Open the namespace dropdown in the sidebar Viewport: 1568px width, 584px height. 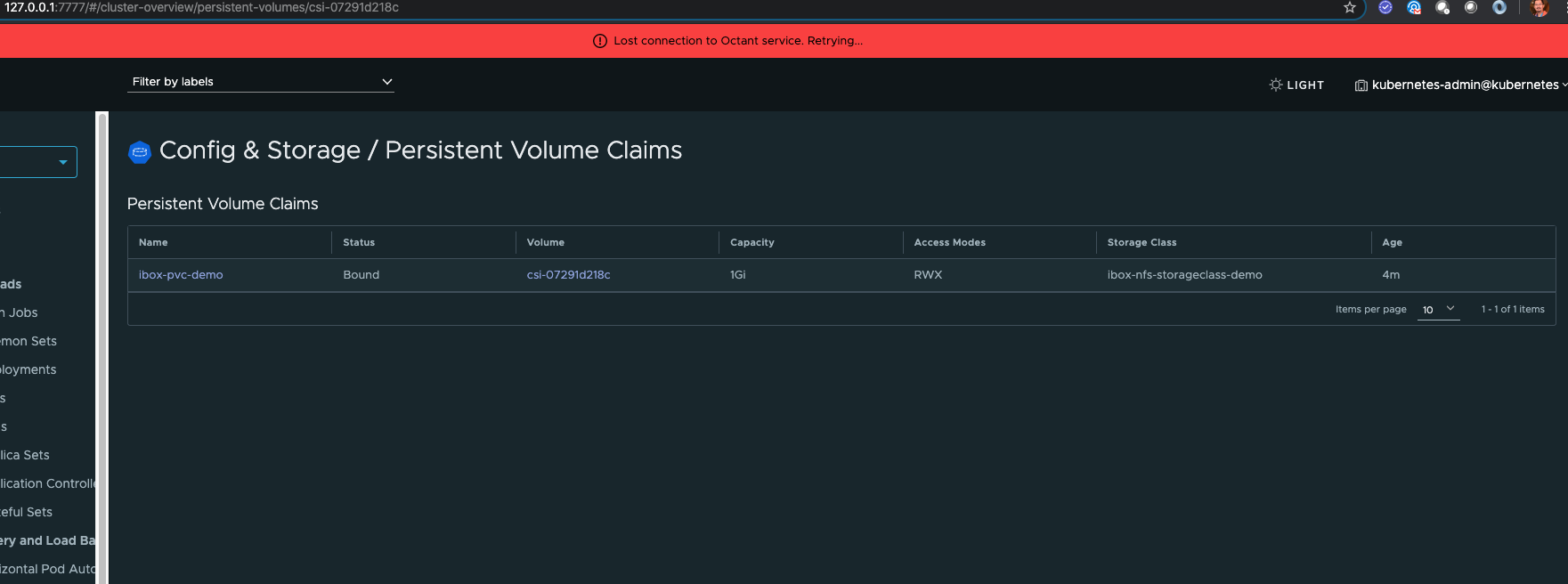(x=38, y=162)
